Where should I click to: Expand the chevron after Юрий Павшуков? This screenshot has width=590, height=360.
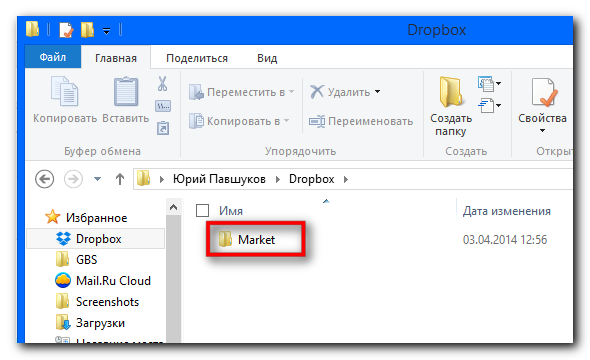(x=278, y=179)
